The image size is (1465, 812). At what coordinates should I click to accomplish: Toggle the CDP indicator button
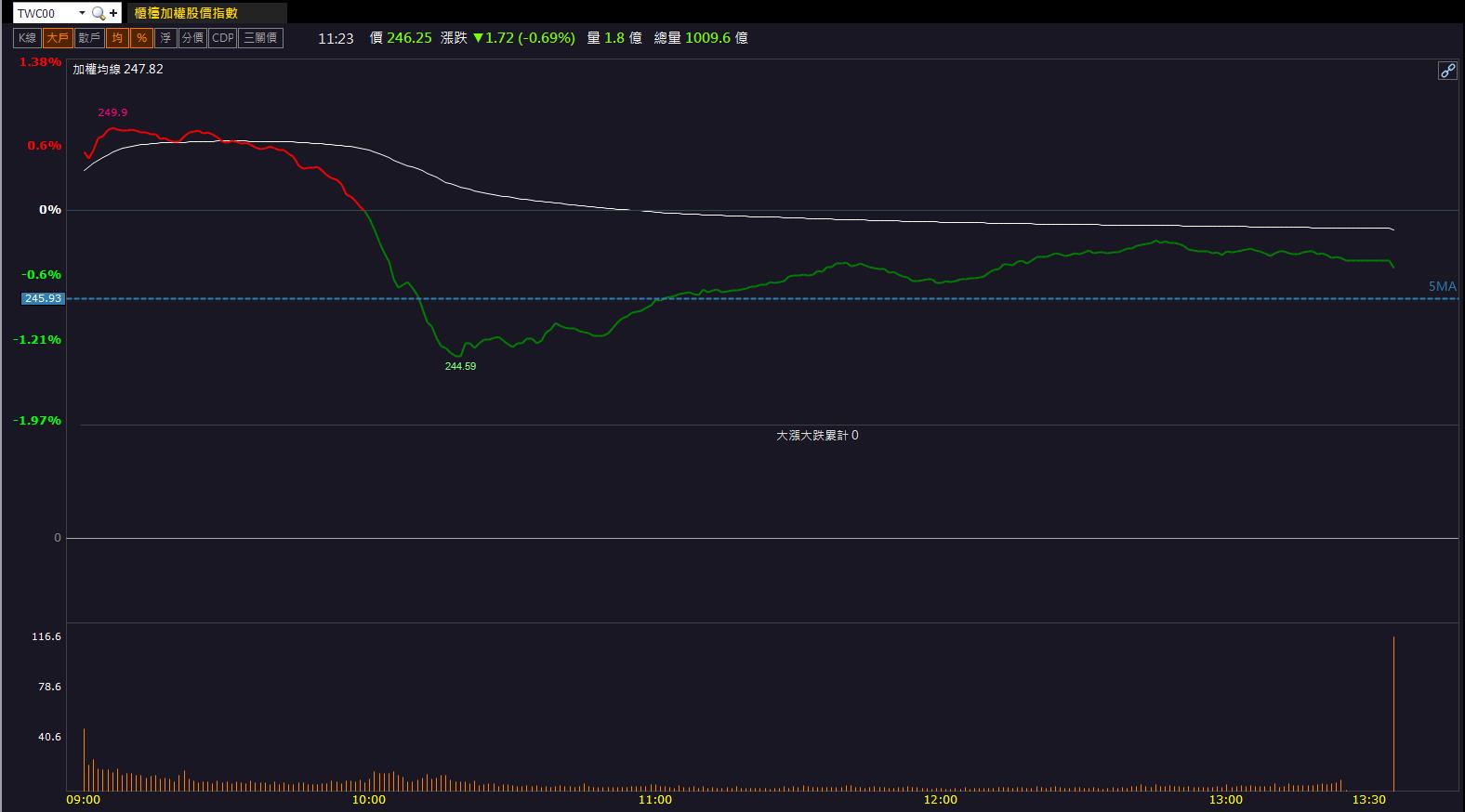point(223,38)
